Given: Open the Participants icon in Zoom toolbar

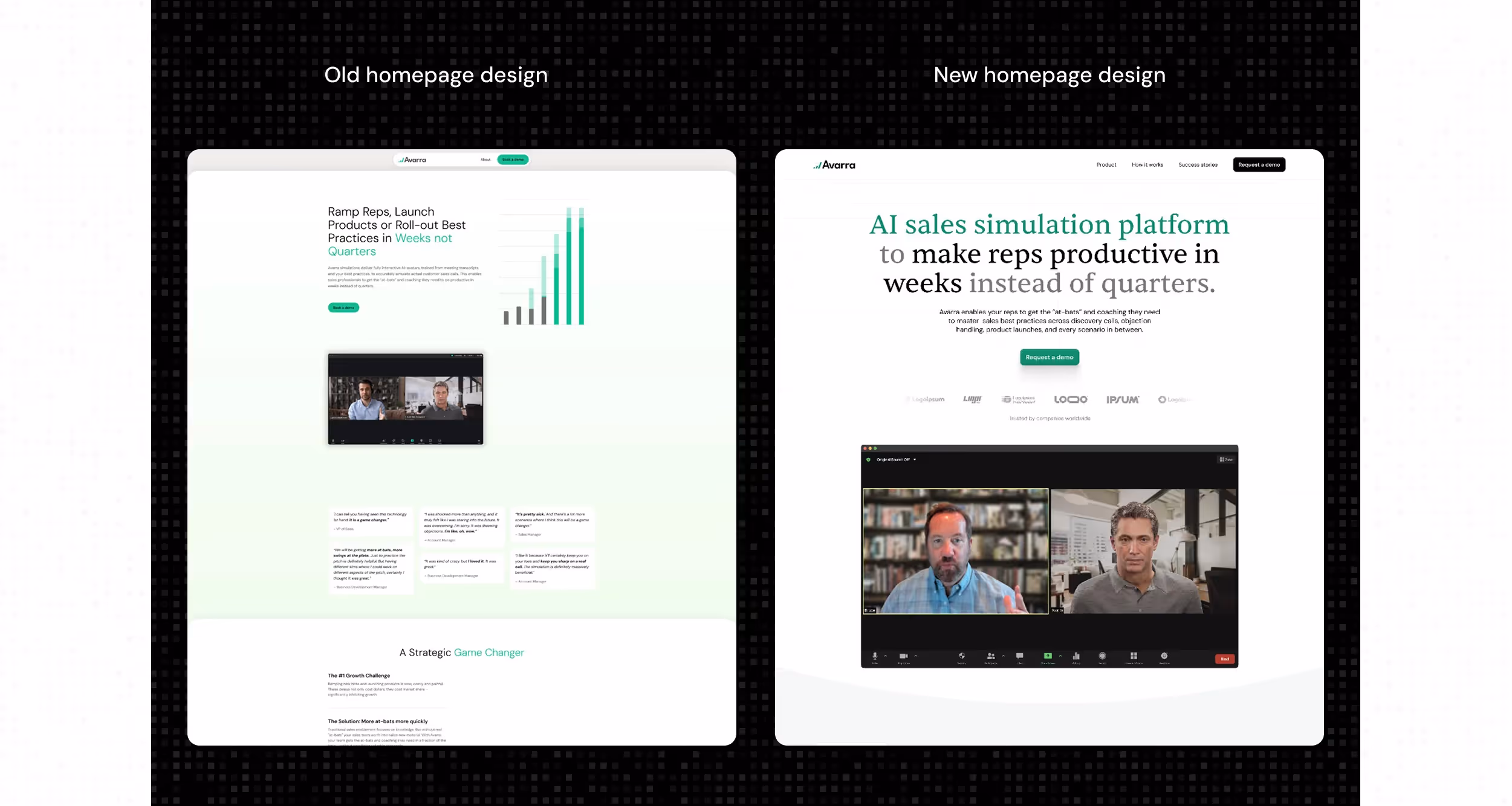Looking at the screenshot, I should 990,656.
